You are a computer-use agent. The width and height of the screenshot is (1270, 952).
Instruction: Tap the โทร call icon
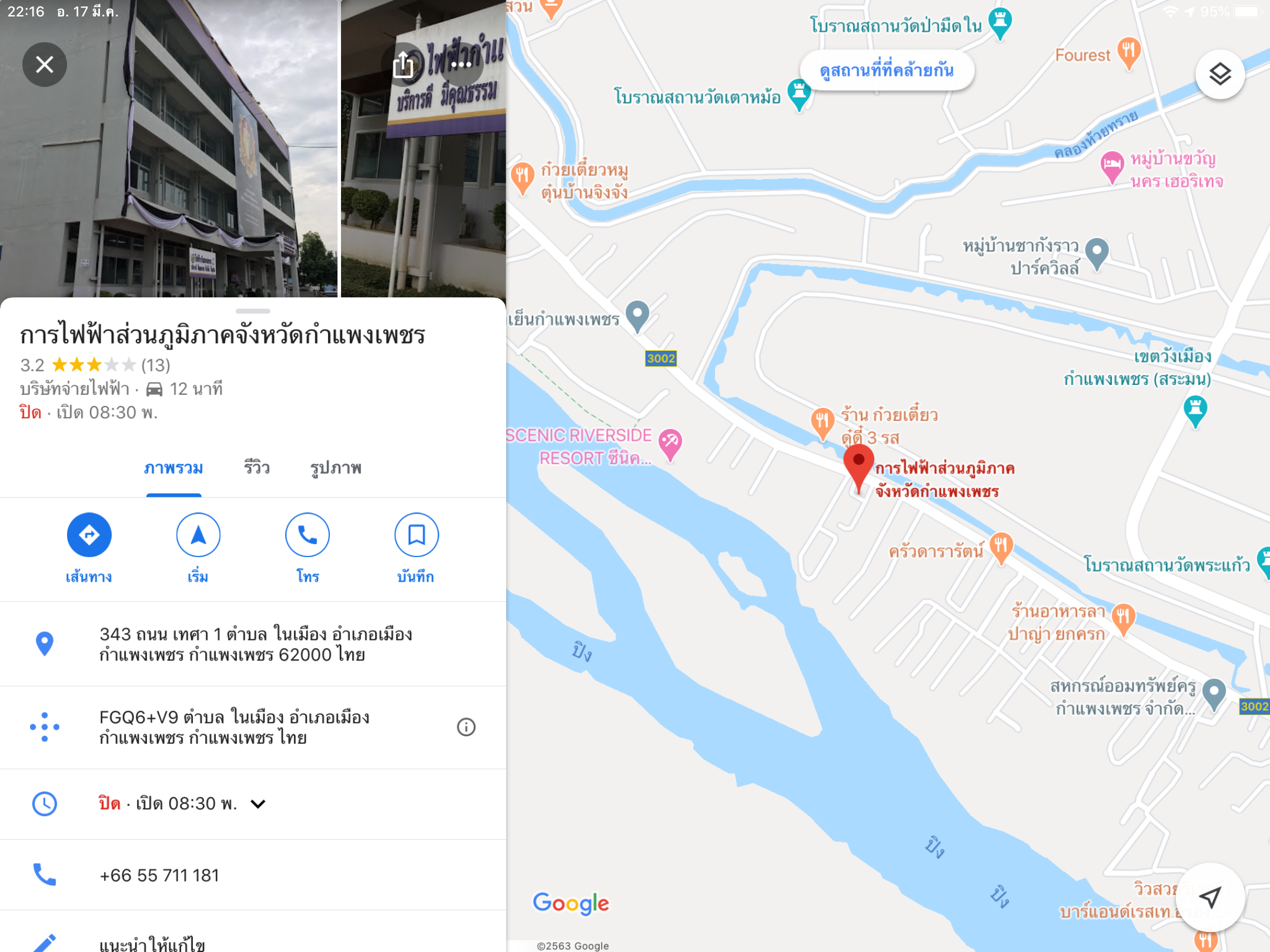[x=308, y=535]
